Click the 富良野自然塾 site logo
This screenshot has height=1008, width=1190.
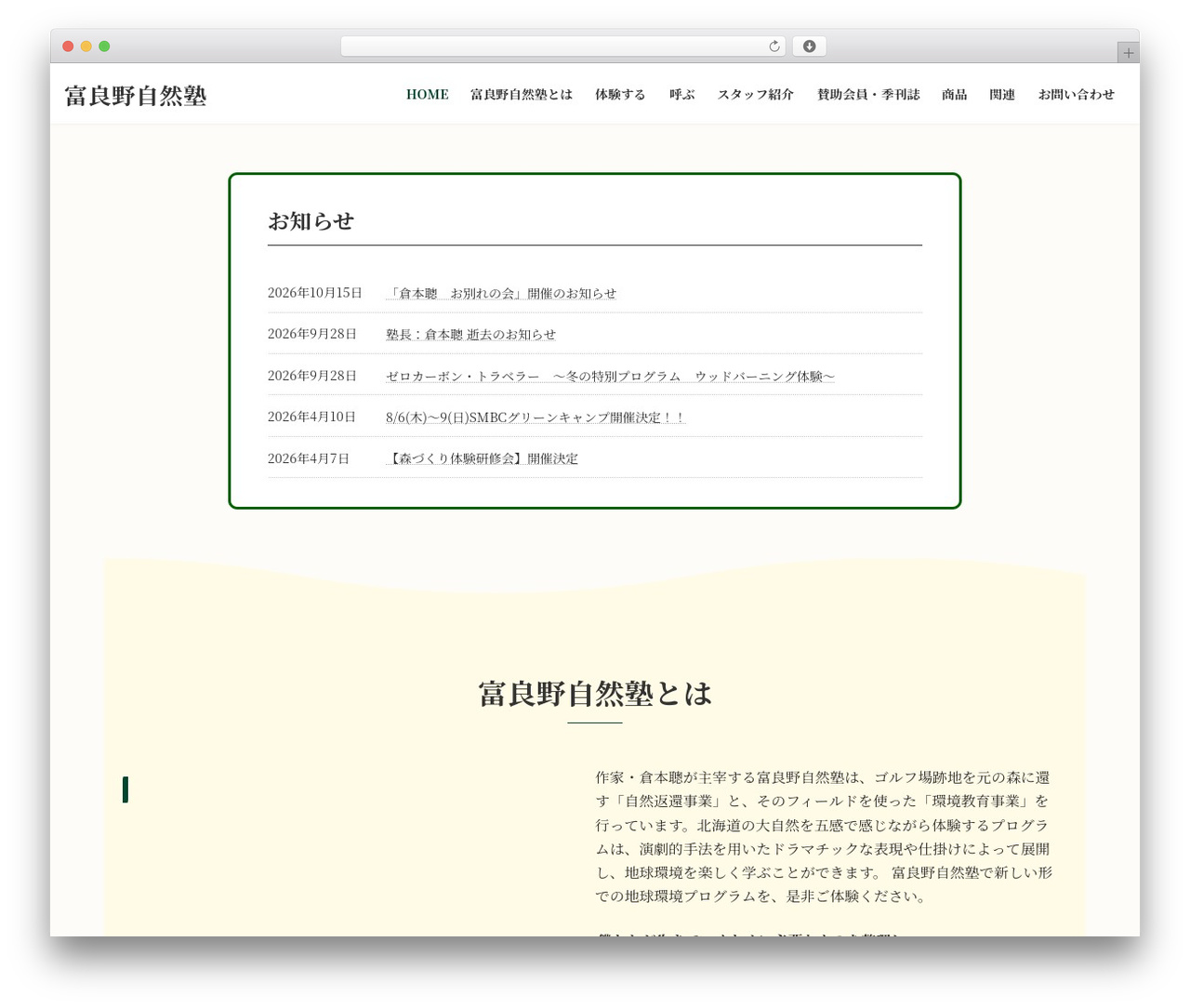tap(136, 96)
